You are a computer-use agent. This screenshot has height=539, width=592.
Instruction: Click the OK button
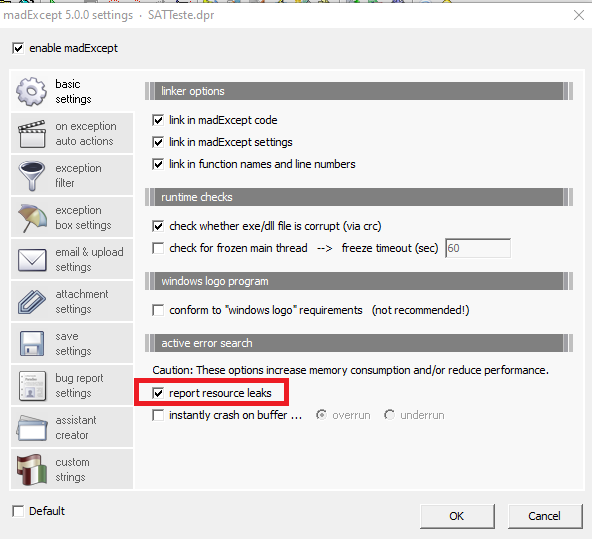[457, 516]
